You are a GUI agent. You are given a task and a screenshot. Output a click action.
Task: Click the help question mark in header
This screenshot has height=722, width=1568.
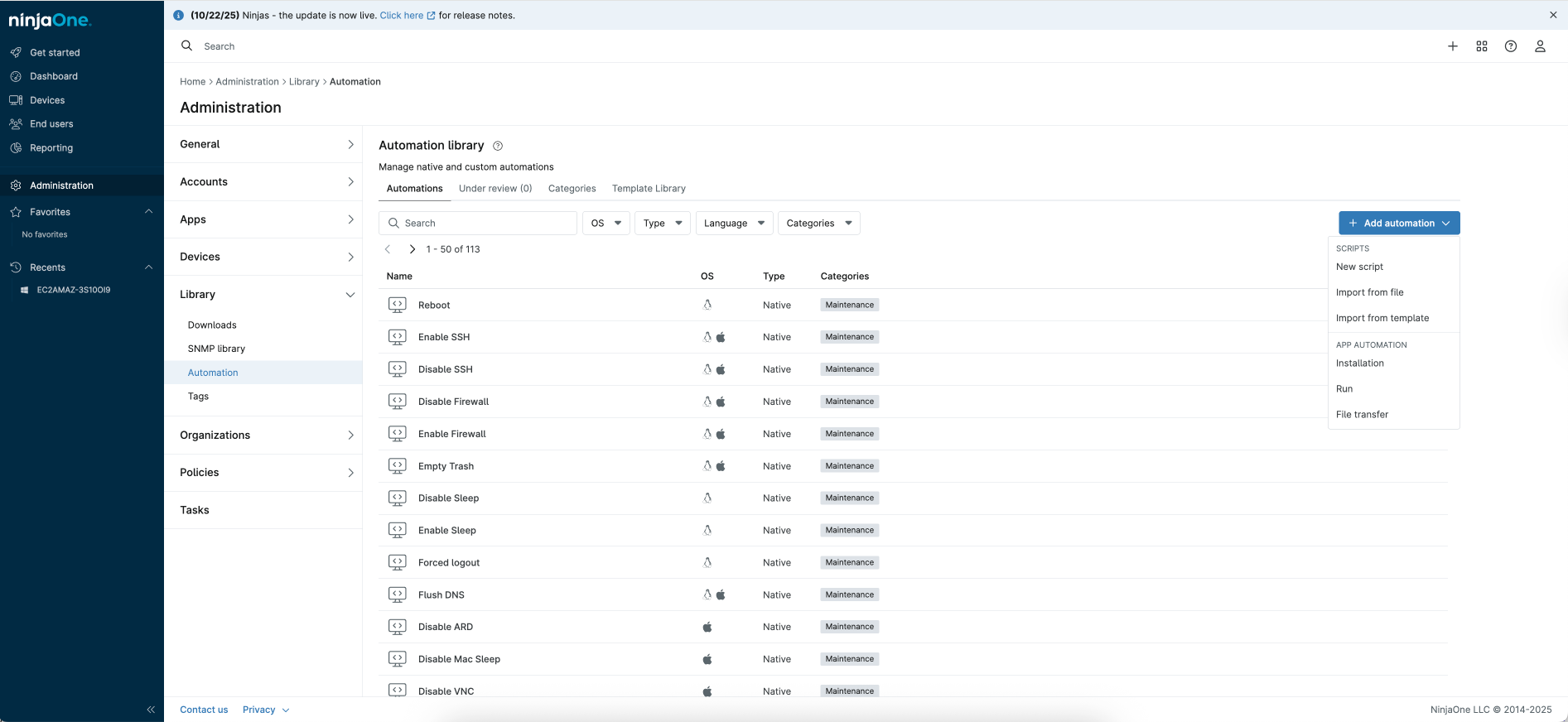pos(1510,46)
